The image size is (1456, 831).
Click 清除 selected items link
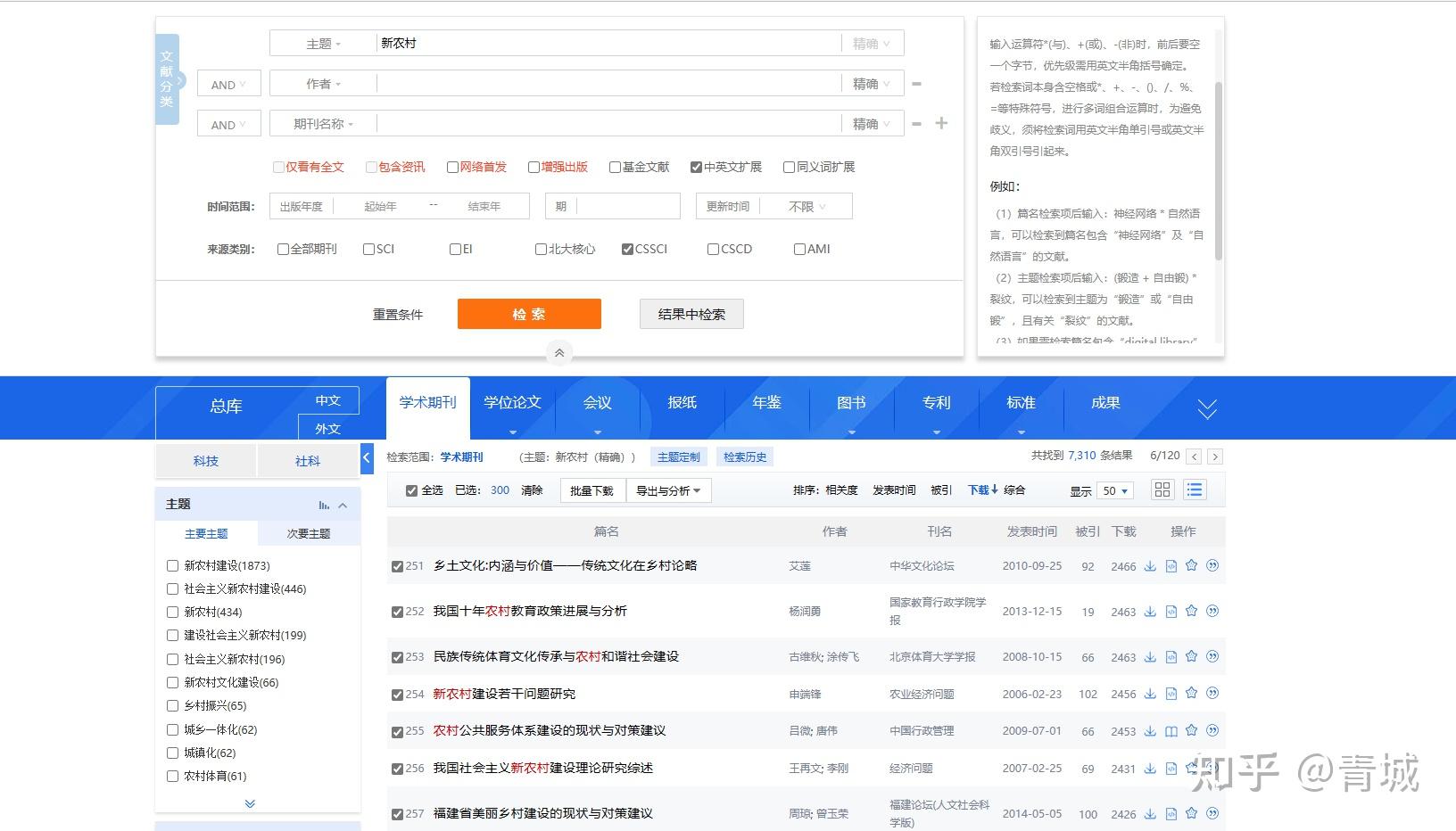click(x=532, y=490)
